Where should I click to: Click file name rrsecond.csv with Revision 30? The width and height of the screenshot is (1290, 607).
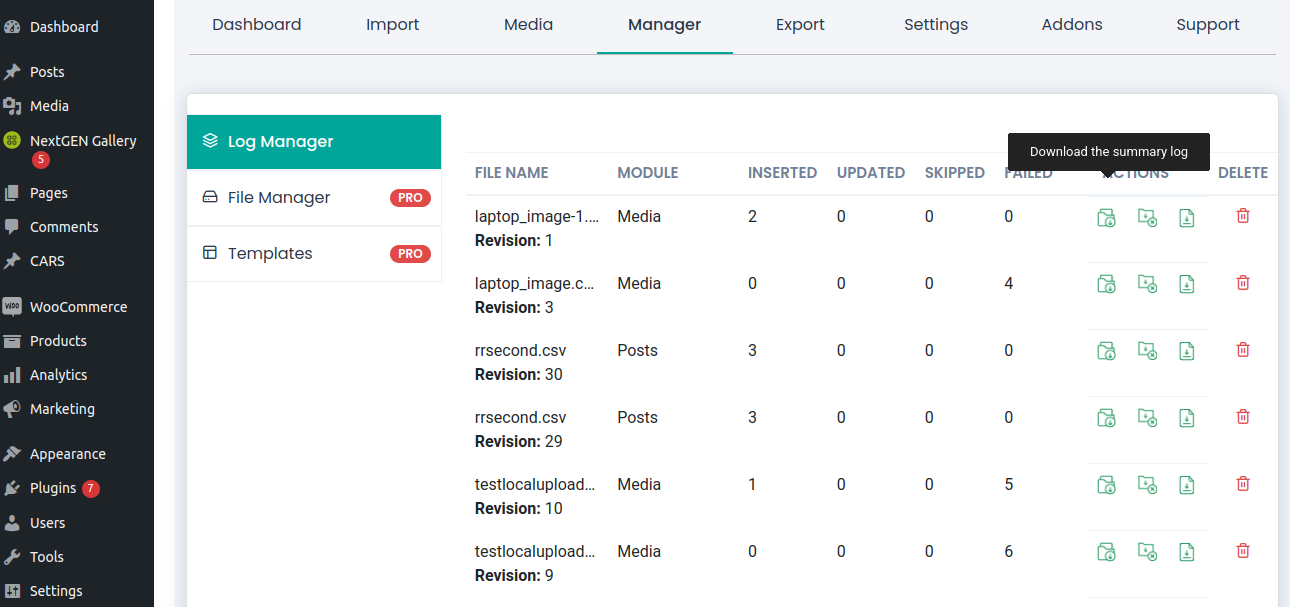tap(521, 351)
